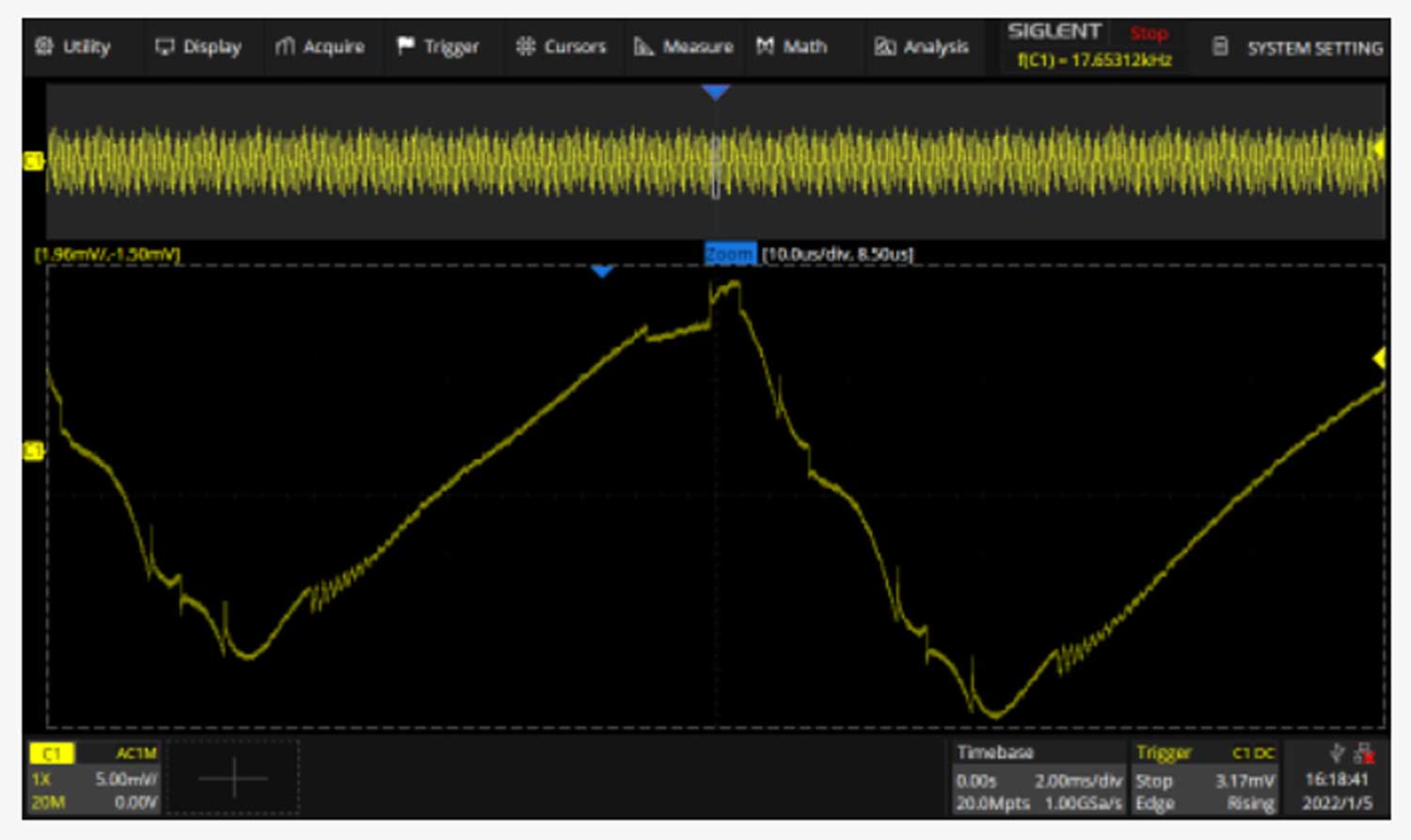Click the network disconnected icon
Viewport: 1411px width, 840px height.
tap(1364, 753)
